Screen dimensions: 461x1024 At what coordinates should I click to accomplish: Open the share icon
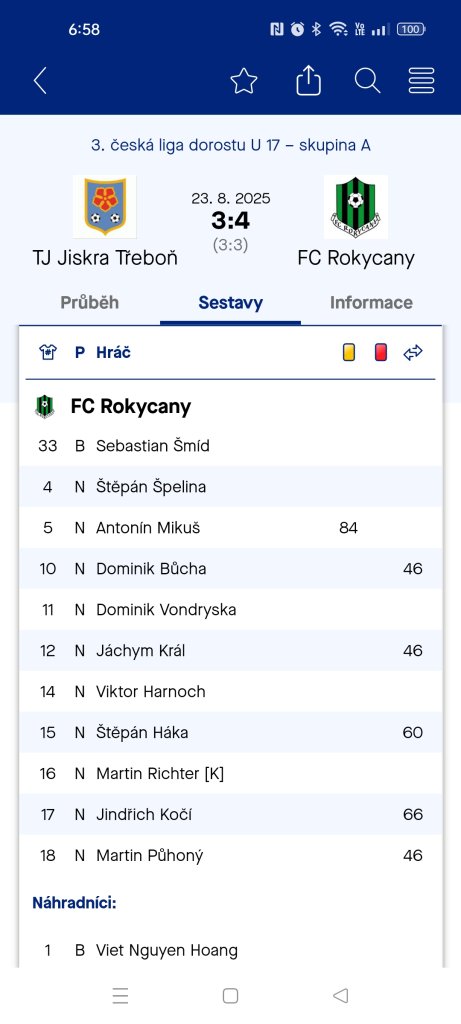click(308, 81)
